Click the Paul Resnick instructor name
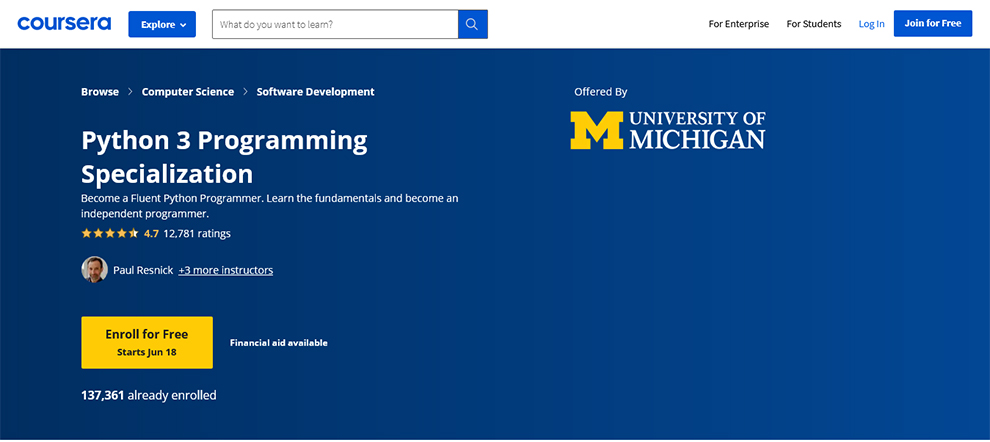The height and width of the screenshot is (442, 990). tap(143, 270)
